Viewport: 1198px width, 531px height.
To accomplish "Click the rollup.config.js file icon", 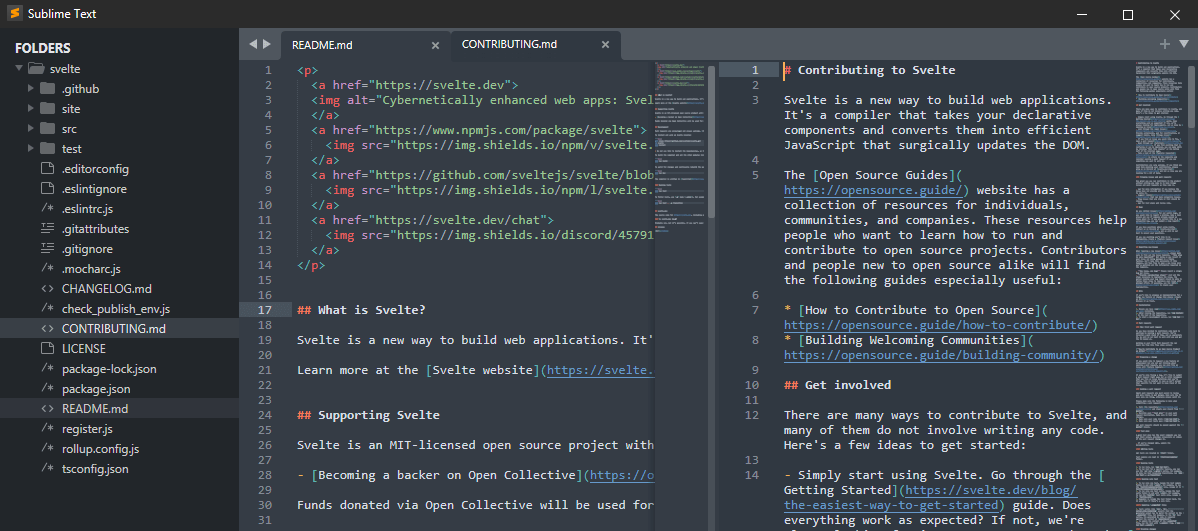I will 47,448.
